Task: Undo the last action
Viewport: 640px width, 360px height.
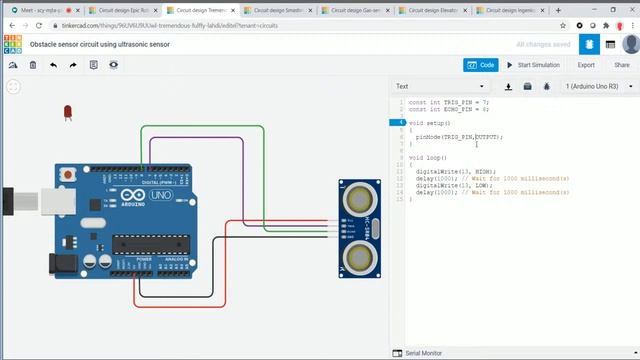Action: (53, 65)
